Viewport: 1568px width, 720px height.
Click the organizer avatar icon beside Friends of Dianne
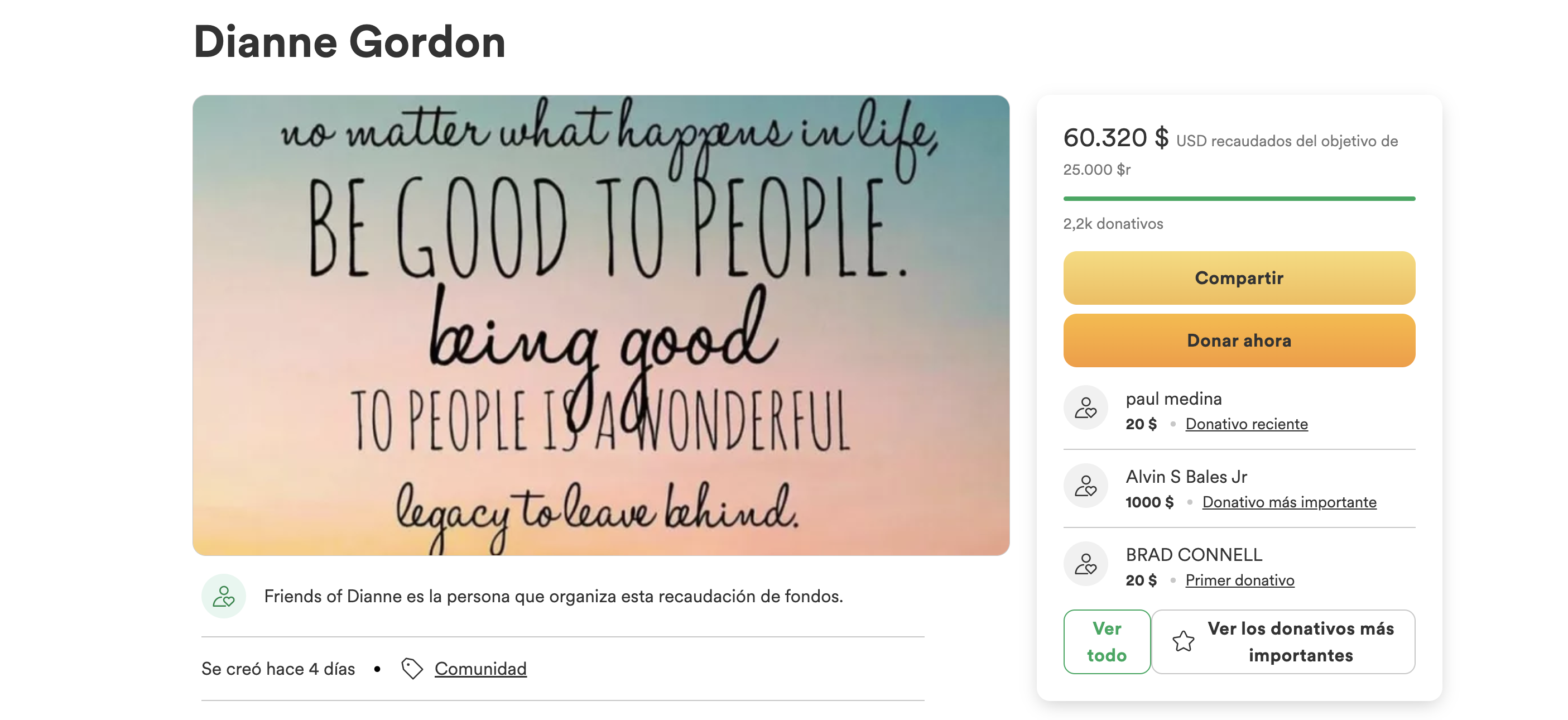click(x=223, y=596)
